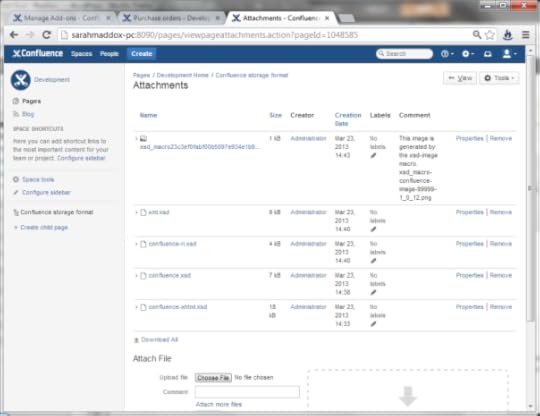
Task: Open a new browser tab
Action: [346, 18]
